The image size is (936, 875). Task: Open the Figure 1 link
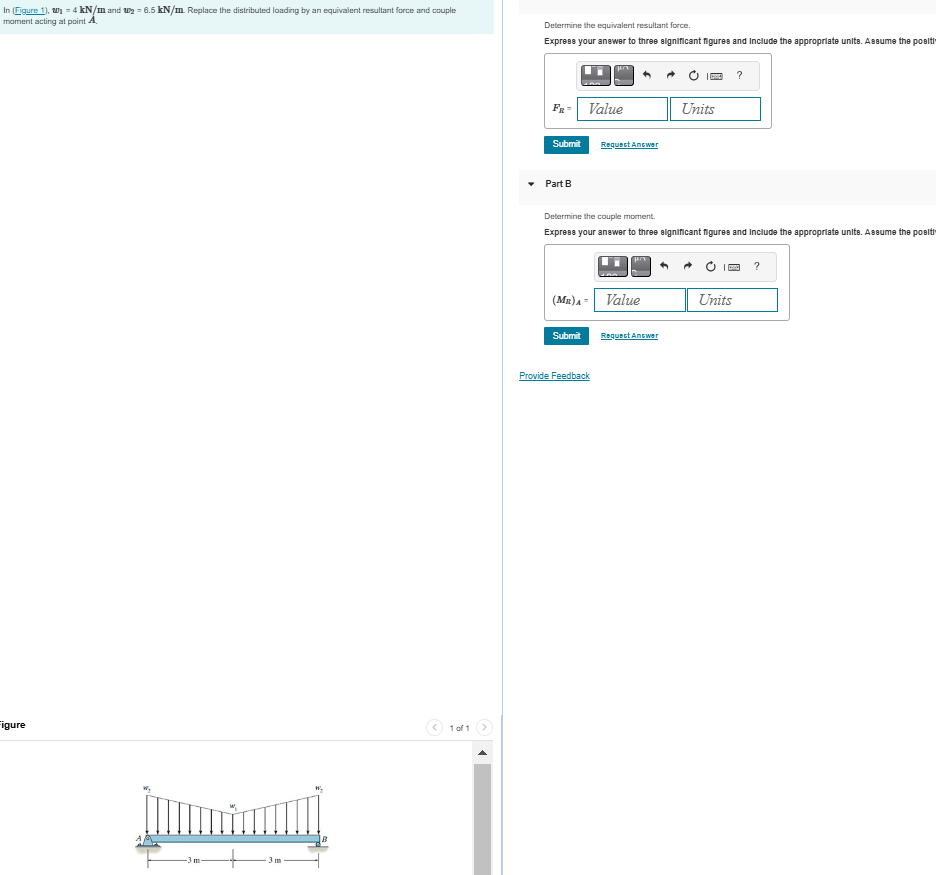tap(30, 10)
